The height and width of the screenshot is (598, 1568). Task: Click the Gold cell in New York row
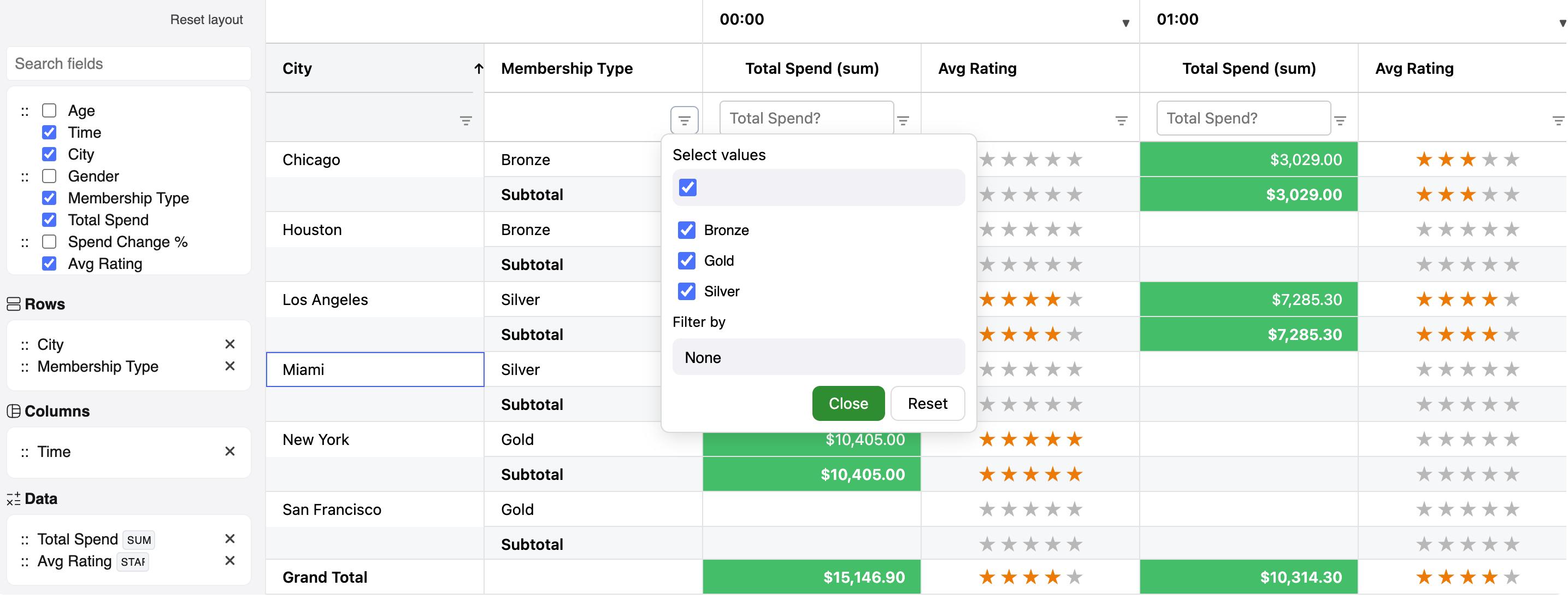click(593, 439)
